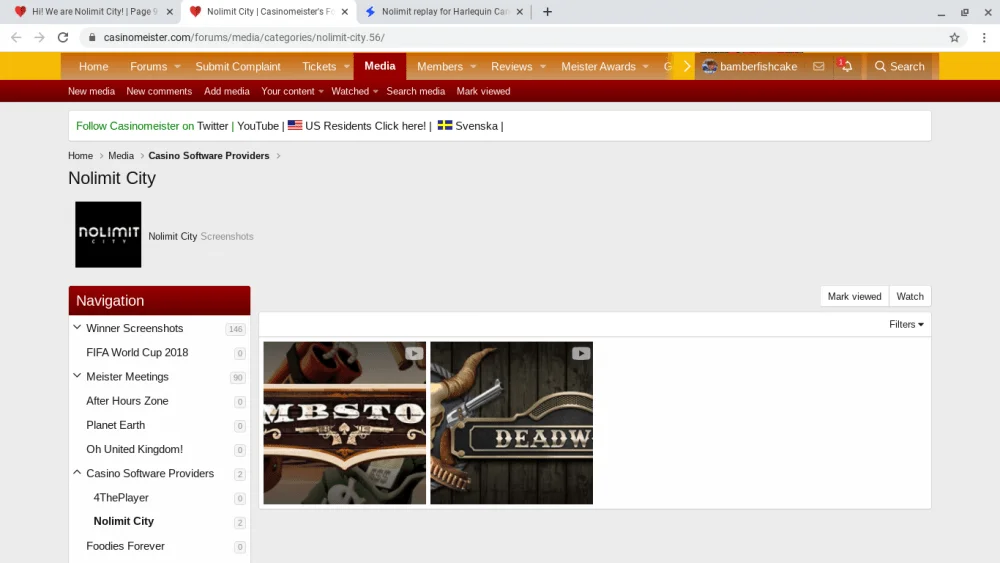Image resolution: width=1000 pixels, height=563 pixels.
Task: Expand the Meister Awards dropdown arrow
Action: [645, 66]
